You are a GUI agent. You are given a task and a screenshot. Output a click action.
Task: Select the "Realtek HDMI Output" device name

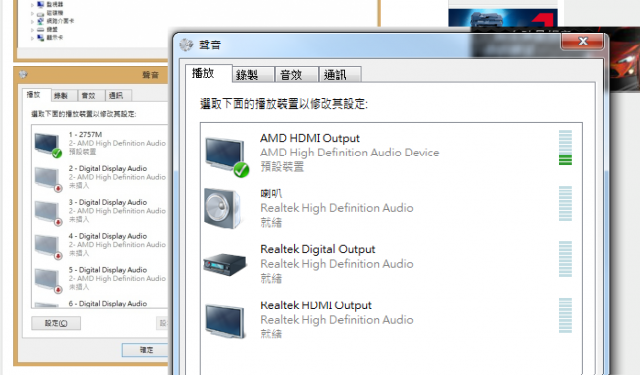(x=316, y=305)
